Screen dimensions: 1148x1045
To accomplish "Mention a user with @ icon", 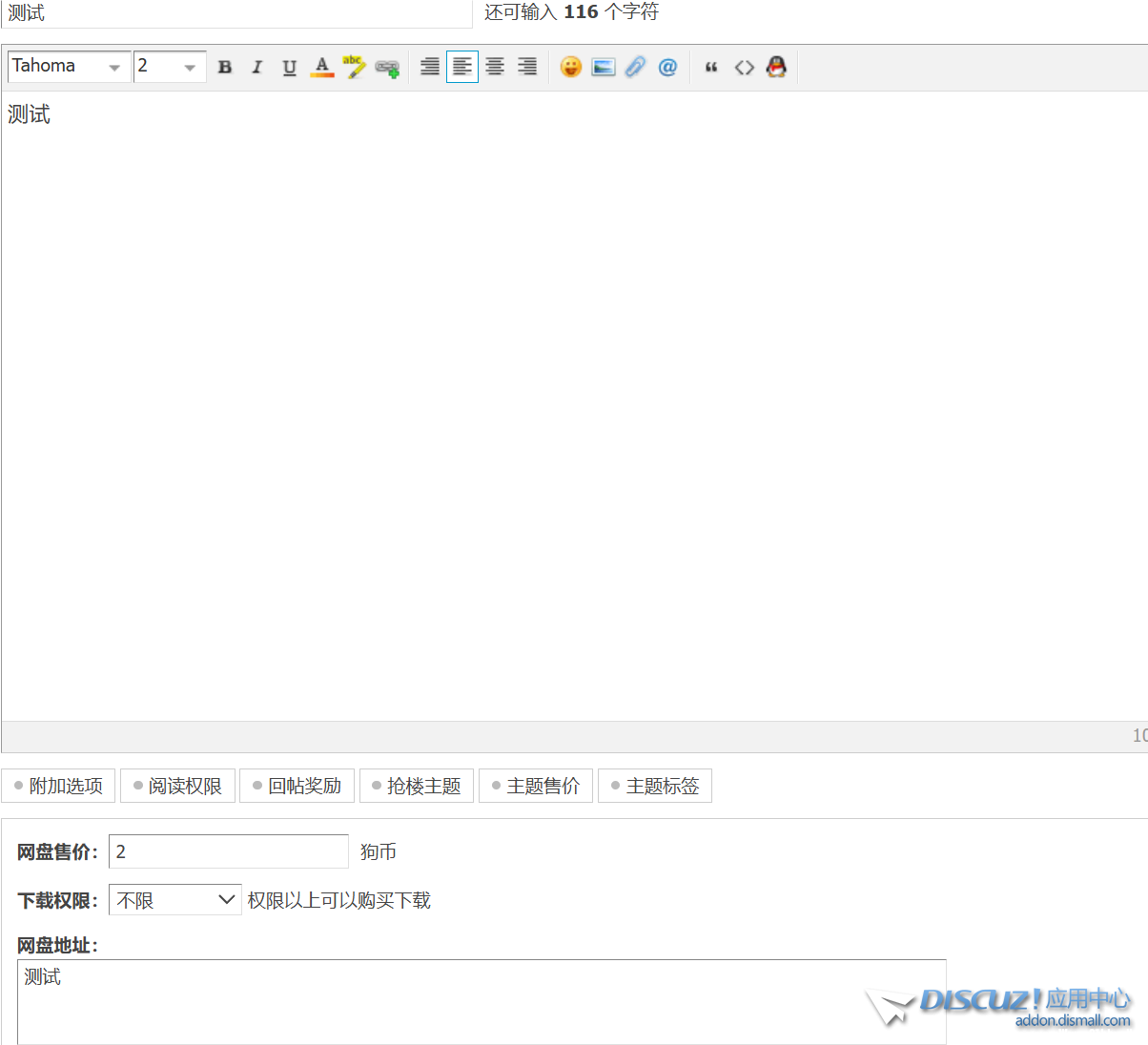I will [667, 67].
